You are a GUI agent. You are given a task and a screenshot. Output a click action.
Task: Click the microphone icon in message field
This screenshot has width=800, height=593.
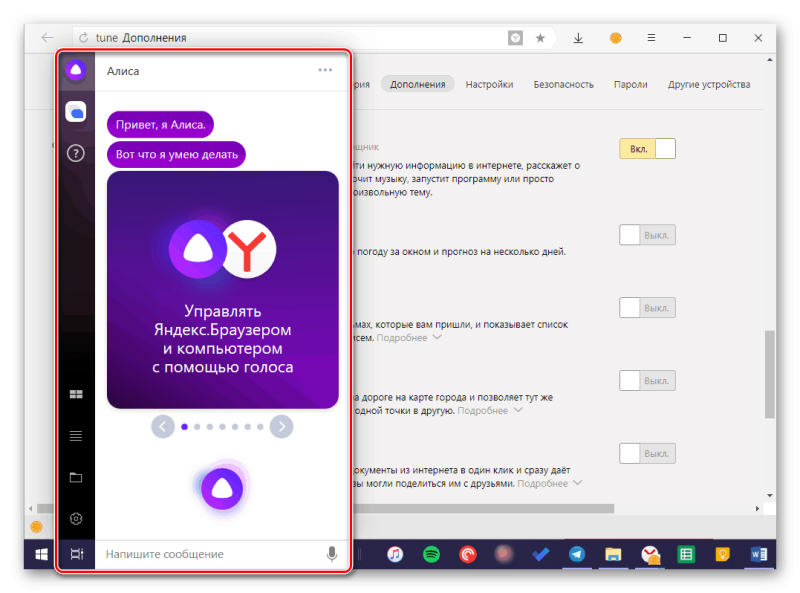click(x=332, y=554)
